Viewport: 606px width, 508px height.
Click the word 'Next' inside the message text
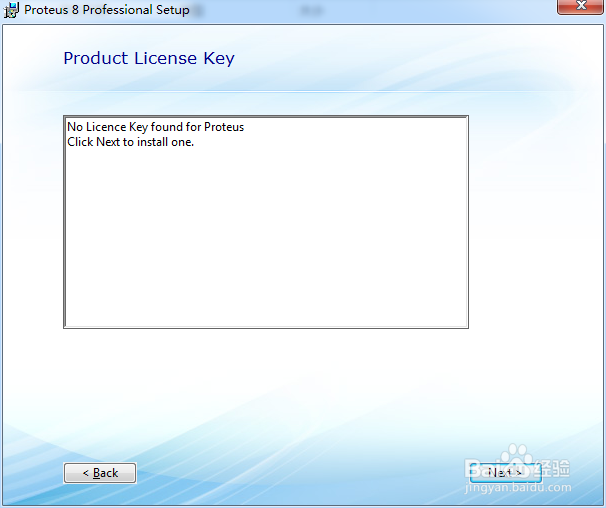click(x=108, y=142)
